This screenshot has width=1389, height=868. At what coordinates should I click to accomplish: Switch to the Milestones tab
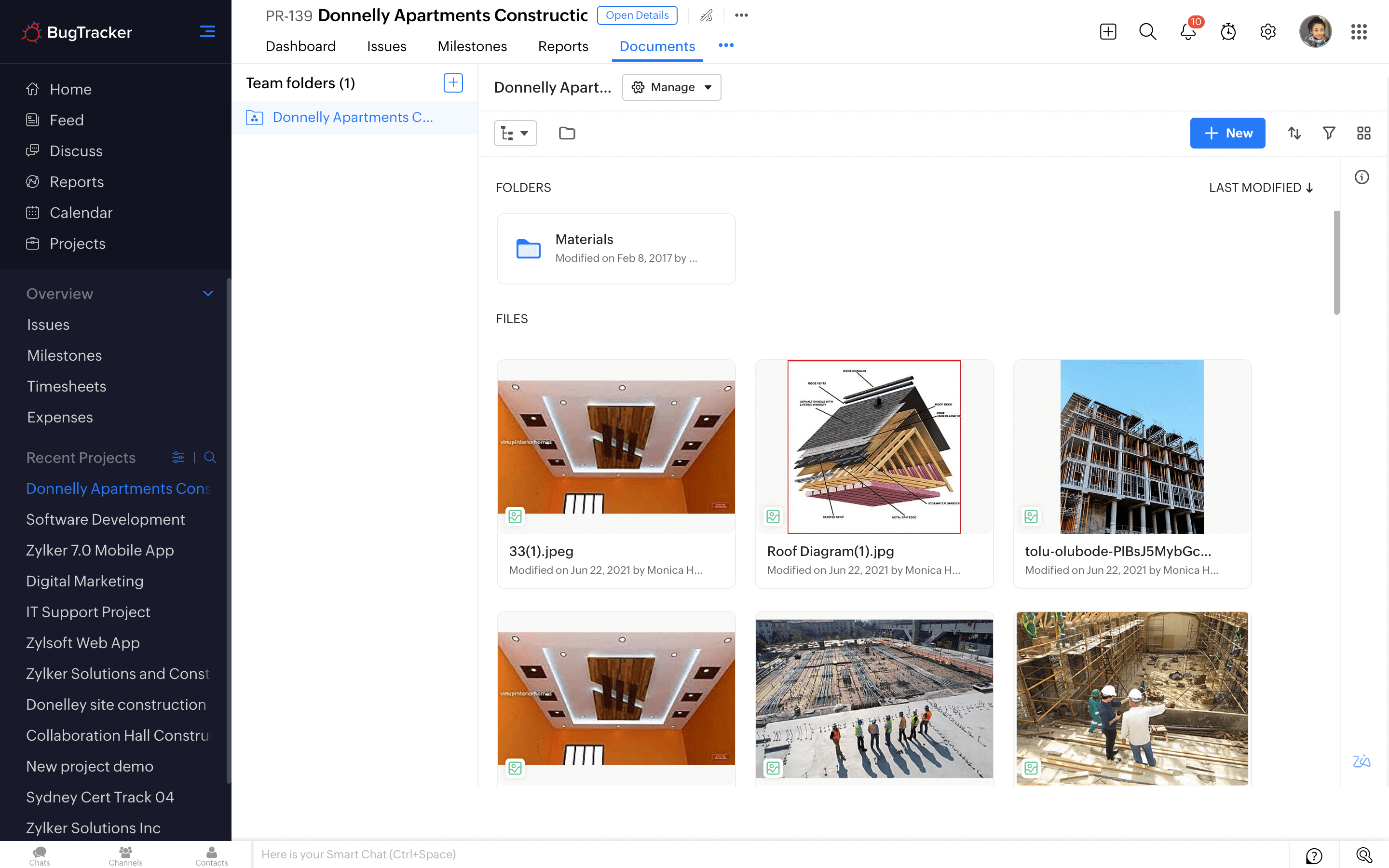472,46
